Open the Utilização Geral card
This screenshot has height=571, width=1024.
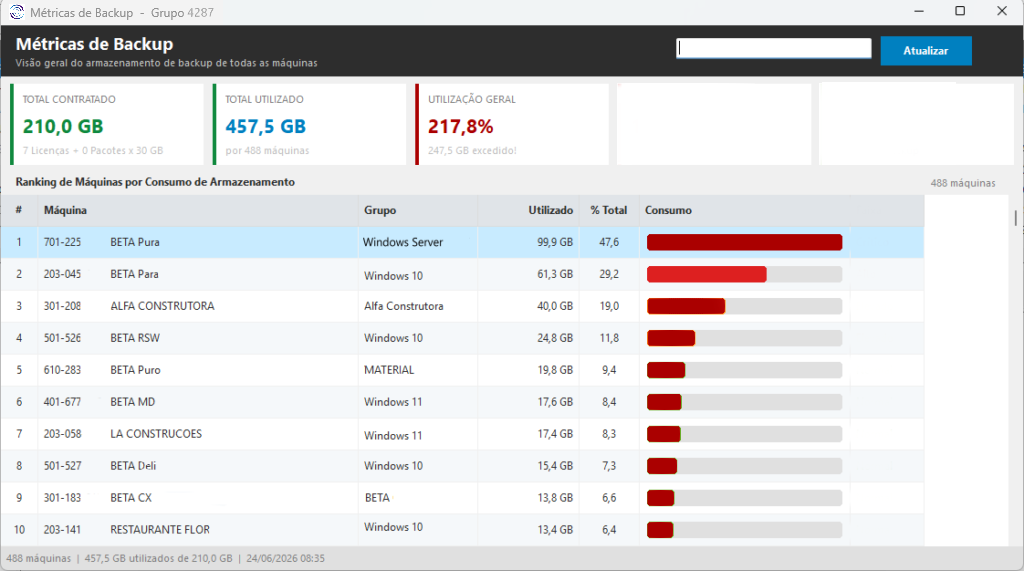(512, 124)
